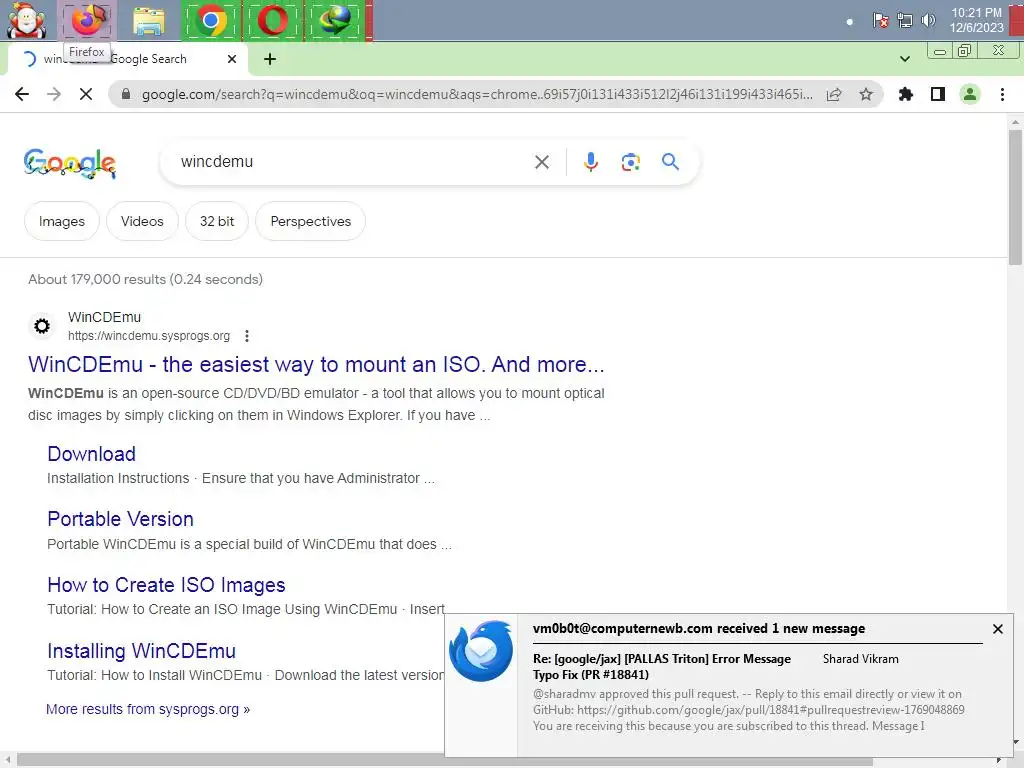
Task: Open Internet Download Manager taskbar icon
Action: coord(335,20)
